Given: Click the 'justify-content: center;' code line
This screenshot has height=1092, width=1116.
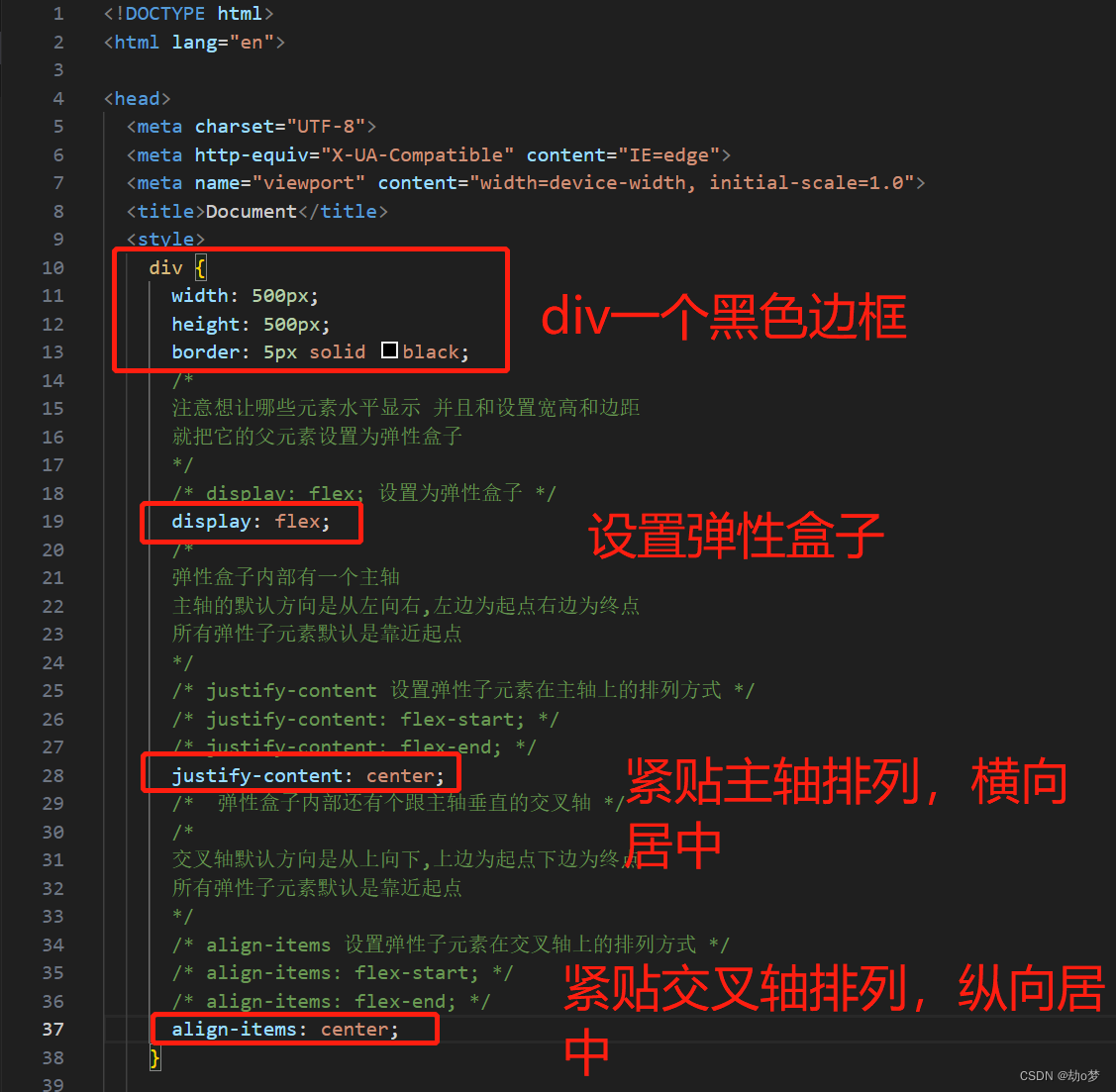Looking at the screenshot, I should (x=307, y=775).
